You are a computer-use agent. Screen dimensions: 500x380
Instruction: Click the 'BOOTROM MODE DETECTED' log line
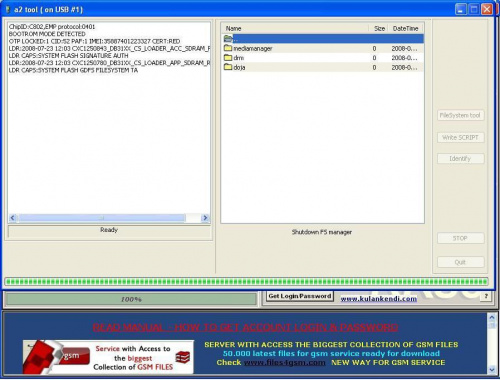47,34
